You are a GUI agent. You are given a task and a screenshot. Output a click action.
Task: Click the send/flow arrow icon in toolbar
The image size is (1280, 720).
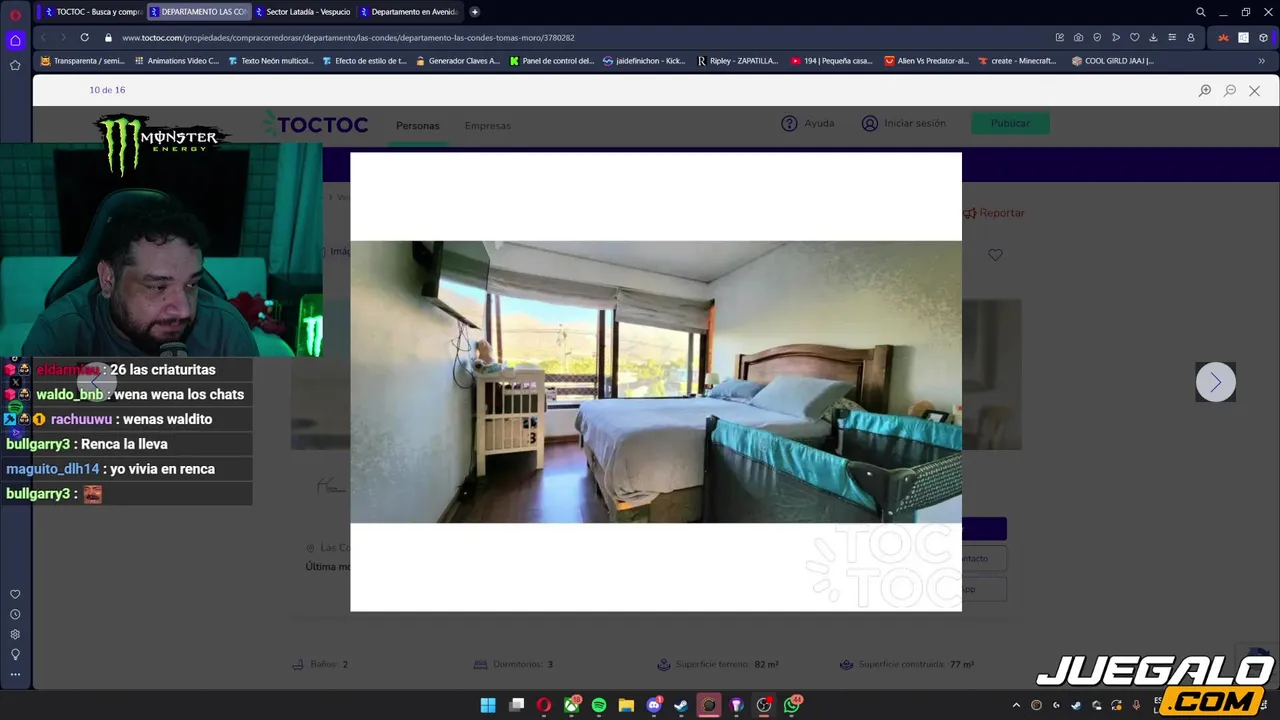(x=1116, y=38)
